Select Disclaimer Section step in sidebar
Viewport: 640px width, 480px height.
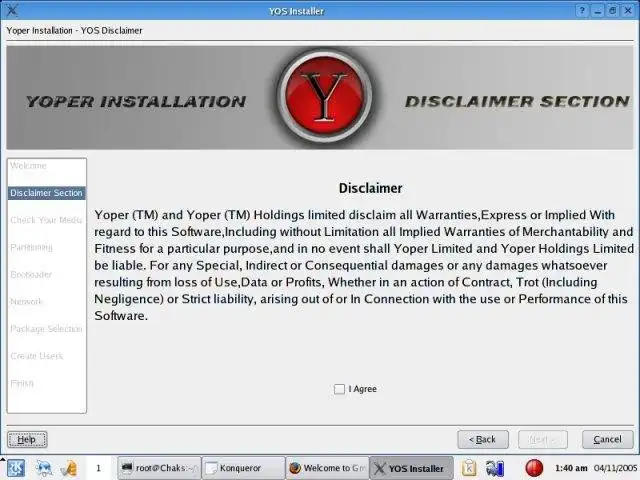pos(47,193)
